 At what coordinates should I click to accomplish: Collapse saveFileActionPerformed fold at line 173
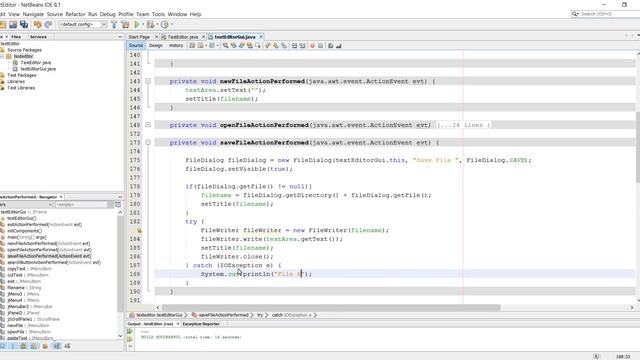[148, 142]
